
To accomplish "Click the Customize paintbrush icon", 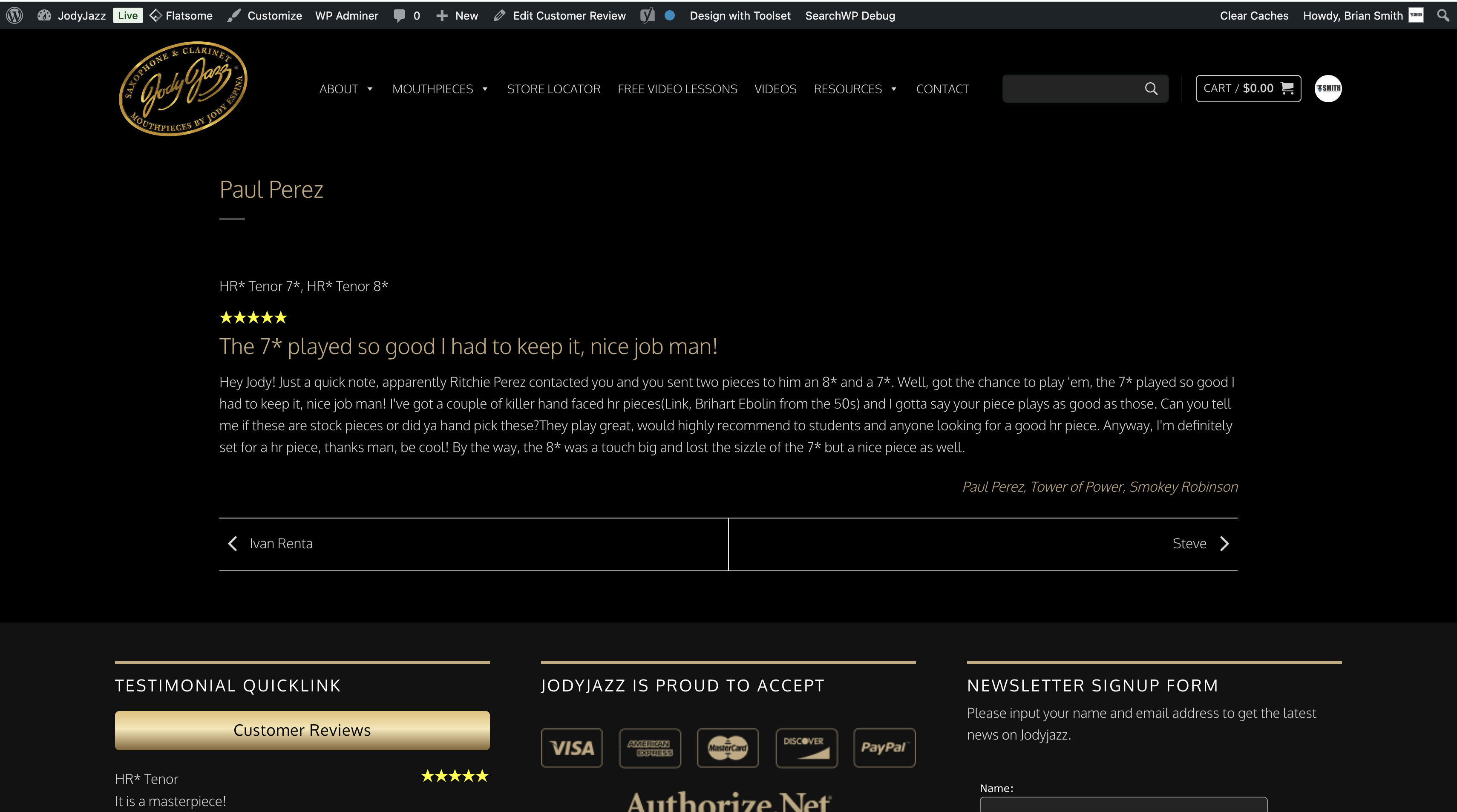I will (233, 15).
